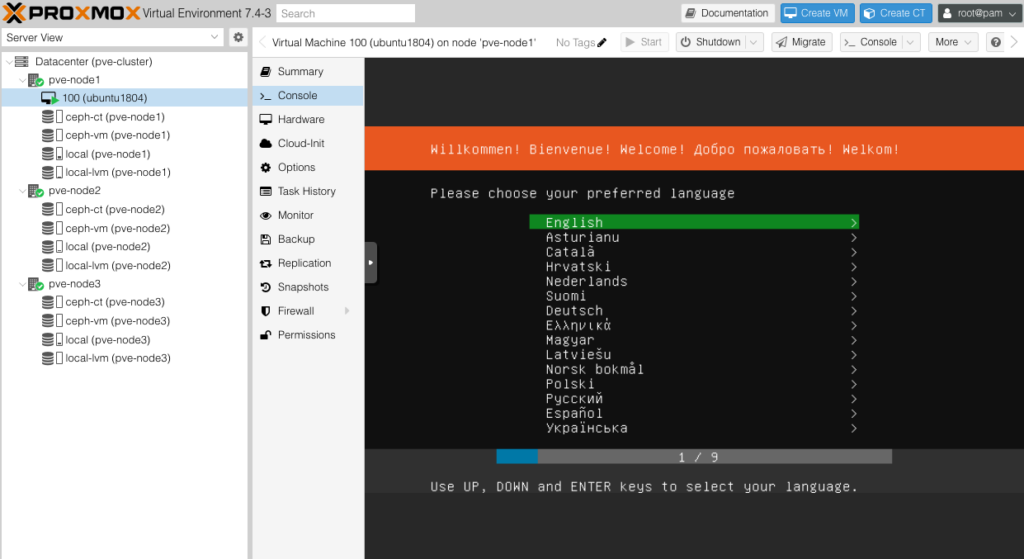The image size is (1024, 559).
Task: Focus the Search input field
Action: click(345, 13)
